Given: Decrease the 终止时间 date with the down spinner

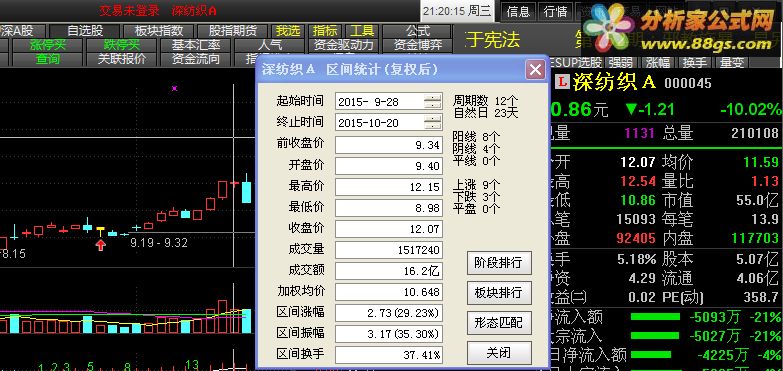Looking at the screenshot, I should pyautogui.click(x=432, y=125).
